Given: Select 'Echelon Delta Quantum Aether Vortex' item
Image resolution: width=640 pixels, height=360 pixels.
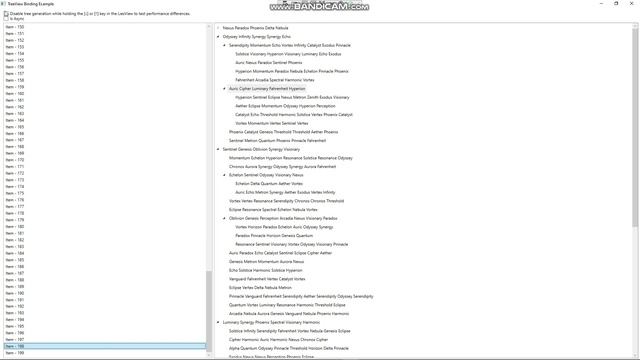Looking at the screenshot, I should coord(269,184).
